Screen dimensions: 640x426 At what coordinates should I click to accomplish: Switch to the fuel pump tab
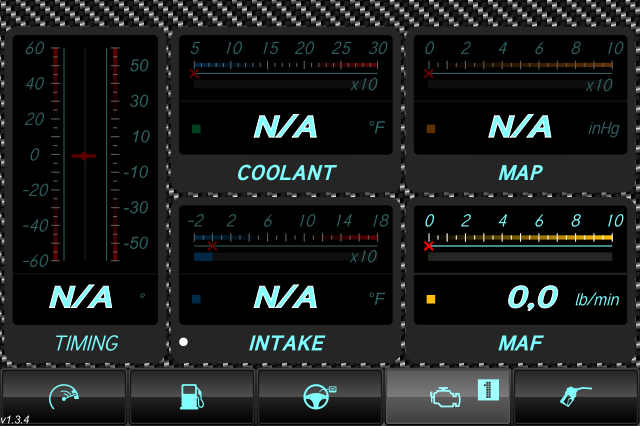[192, 397]
